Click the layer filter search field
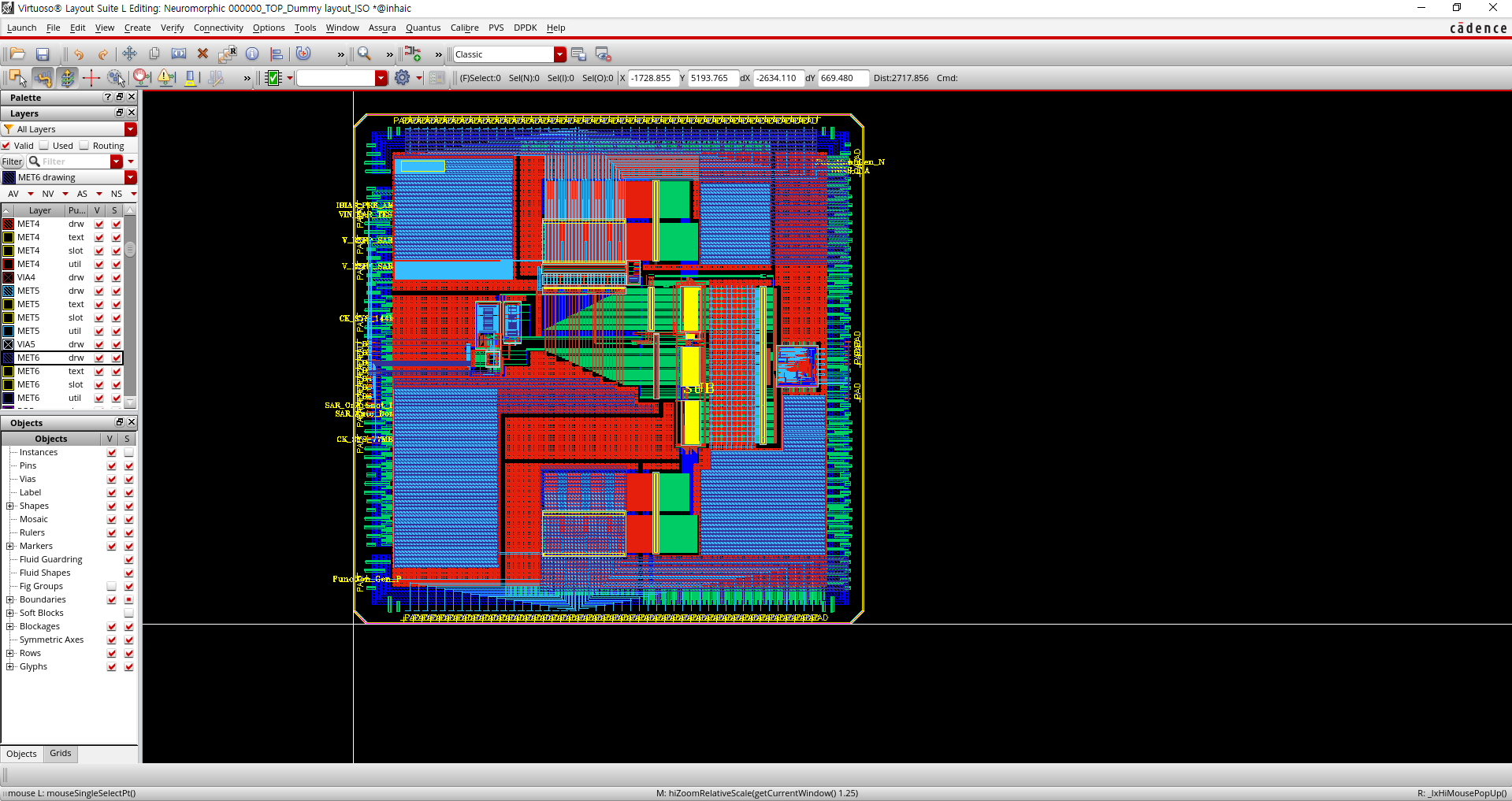The height and width of the screenshot is (801, 1512). tap(75, 161)
